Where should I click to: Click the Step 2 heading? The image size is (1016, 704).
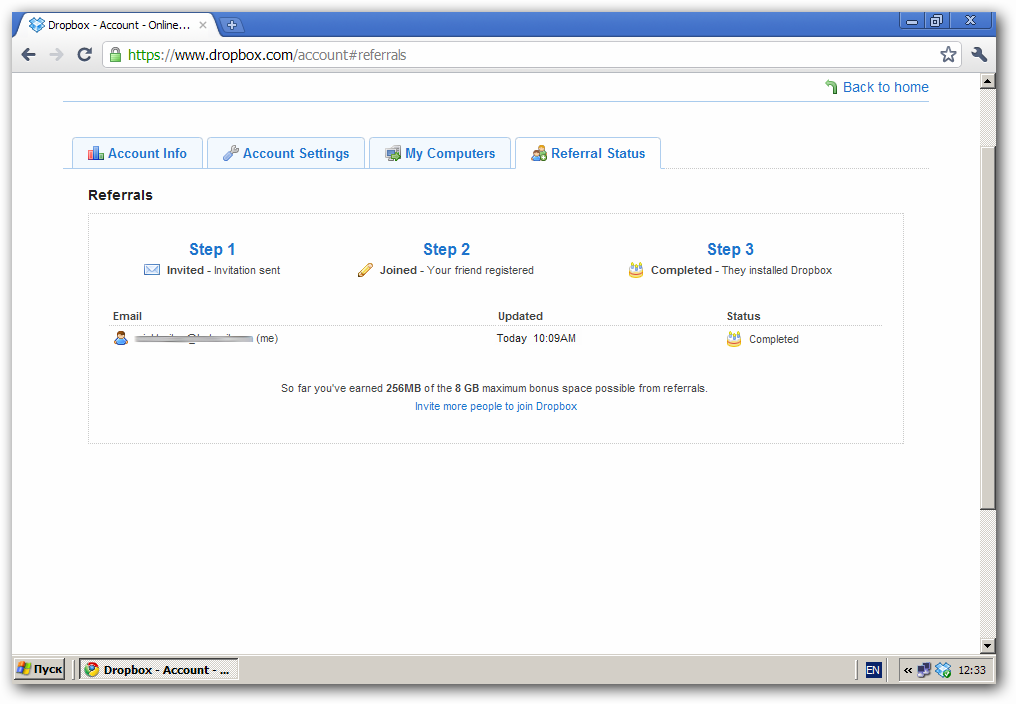(x=446, y=249)
